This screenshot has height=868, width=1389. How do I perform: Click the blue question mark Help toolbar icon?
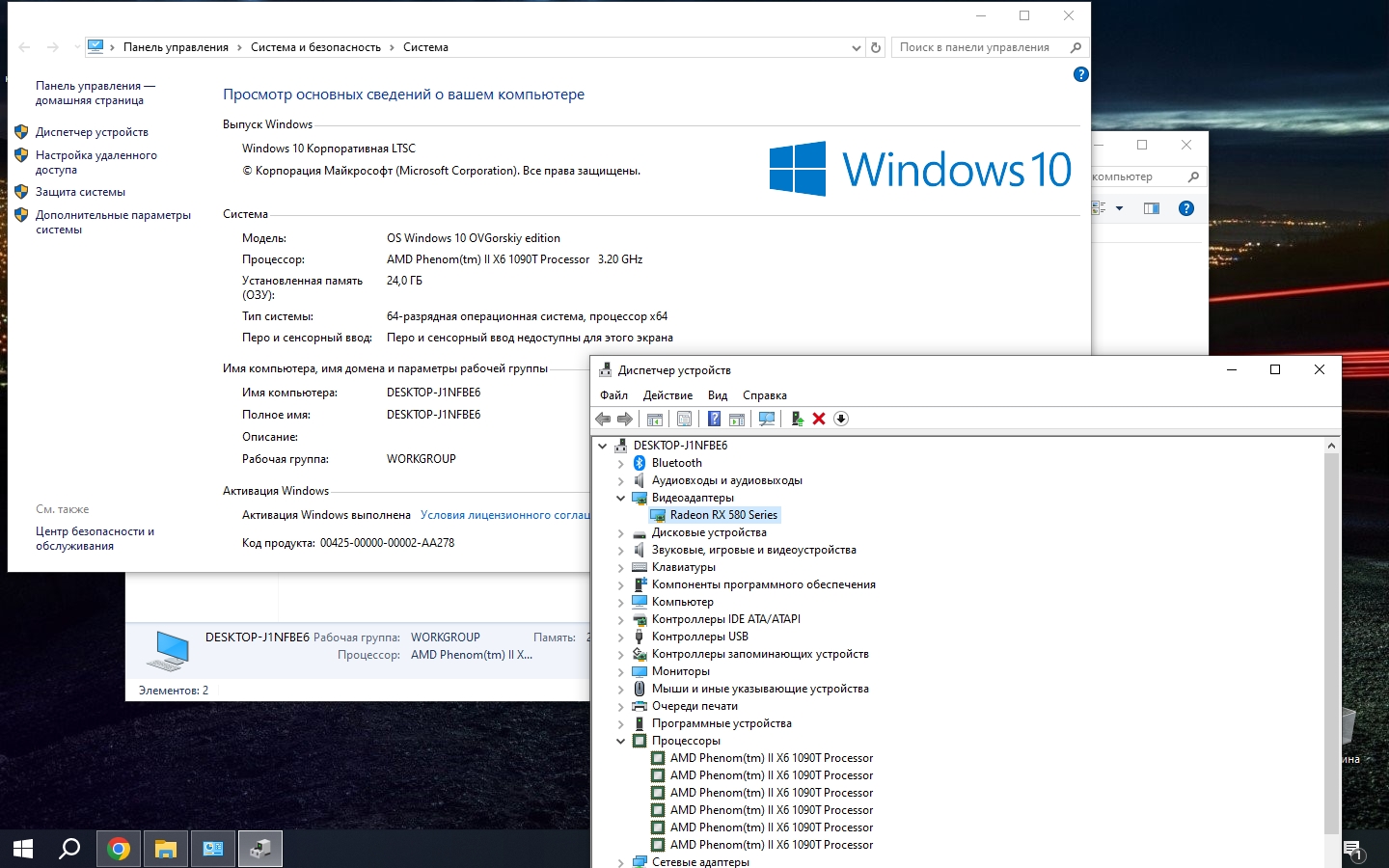(x=714, y=419)
